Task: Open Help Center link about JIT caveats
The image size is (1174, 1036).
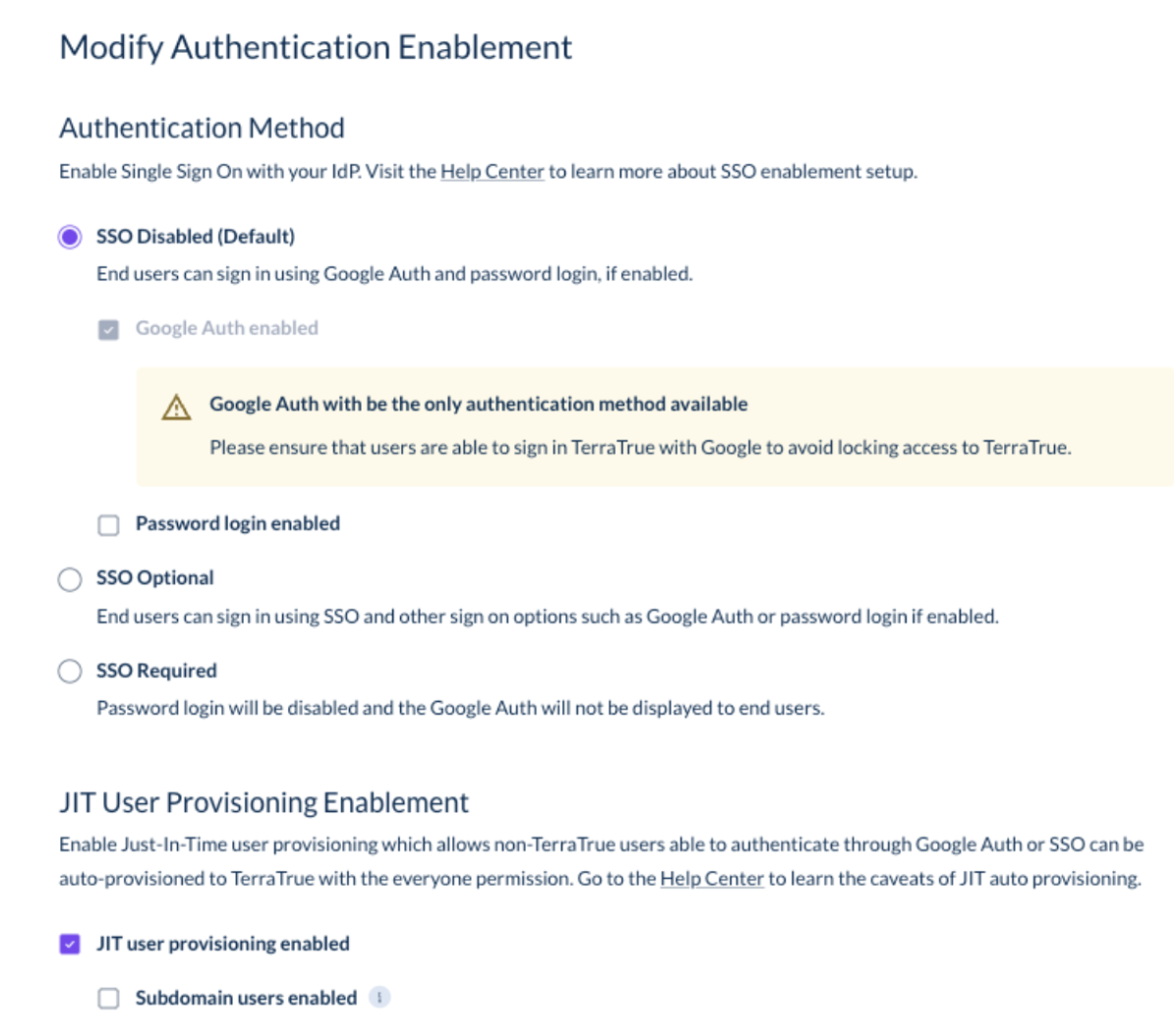Action: tap(711, 878)
